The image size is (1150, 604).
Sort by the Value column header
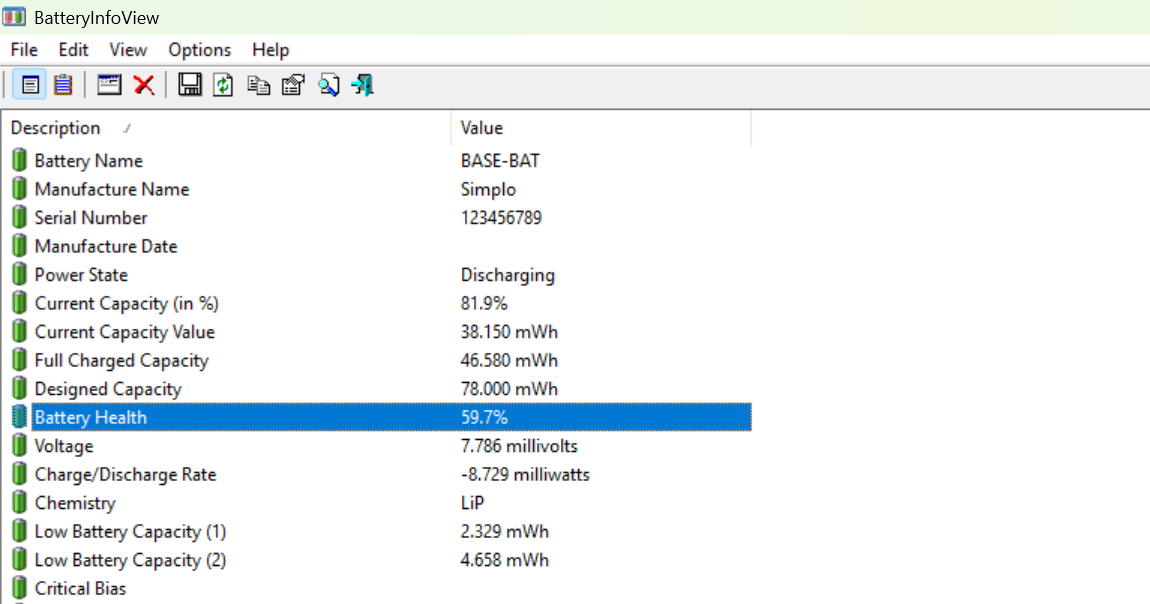601,128
